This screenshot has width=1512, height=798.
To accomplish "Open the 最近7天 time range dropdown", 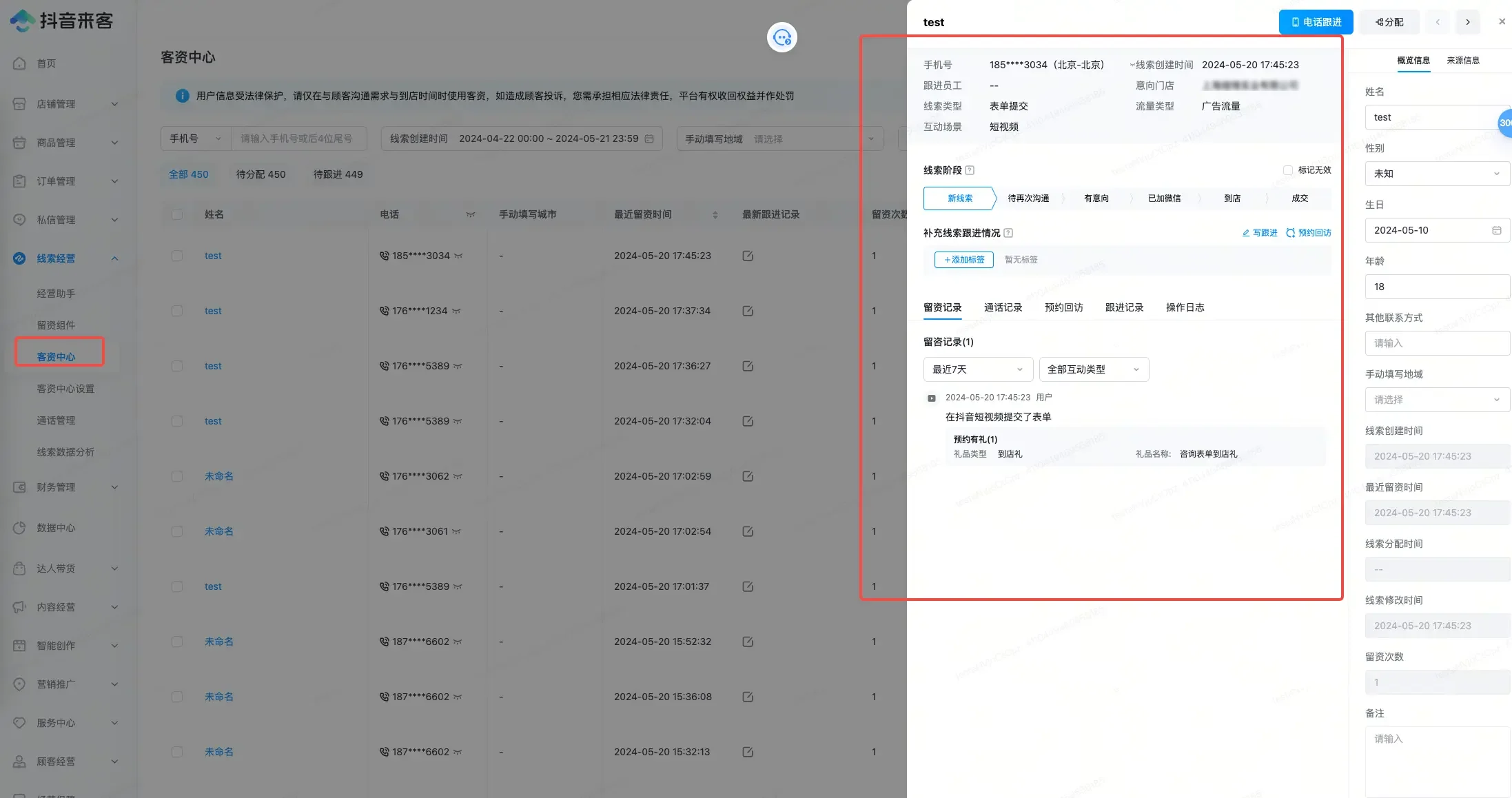I will [x=978, y=369].
